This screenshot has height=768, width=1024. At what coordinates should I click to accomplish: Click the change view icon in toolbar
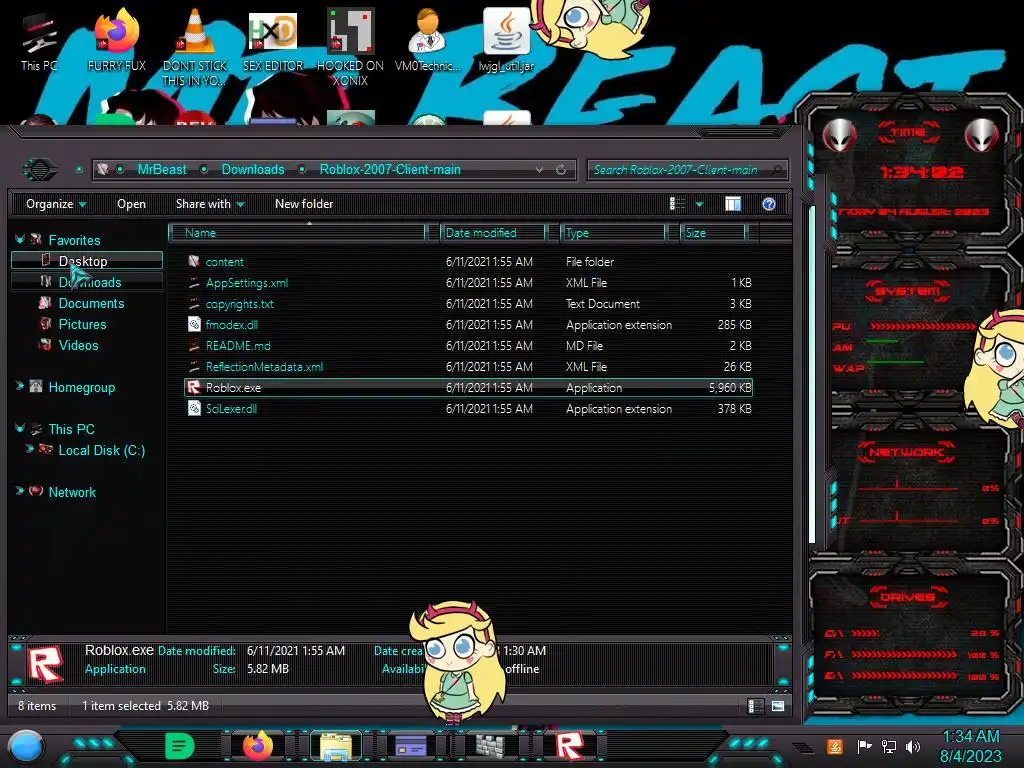pos(677,204)
